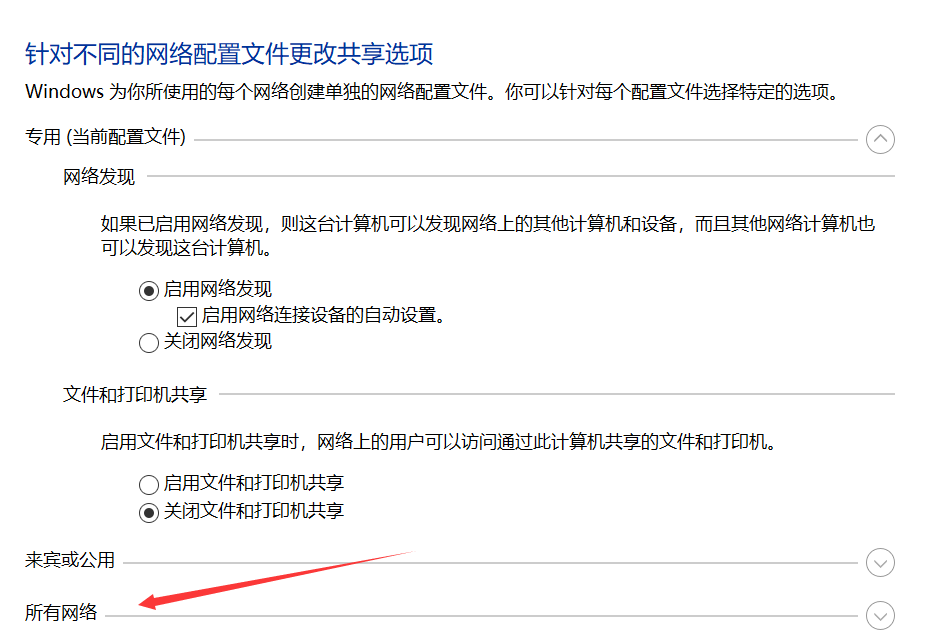
Task: Select 启用网络发现 radio button
Action: (x=149, y=291)
